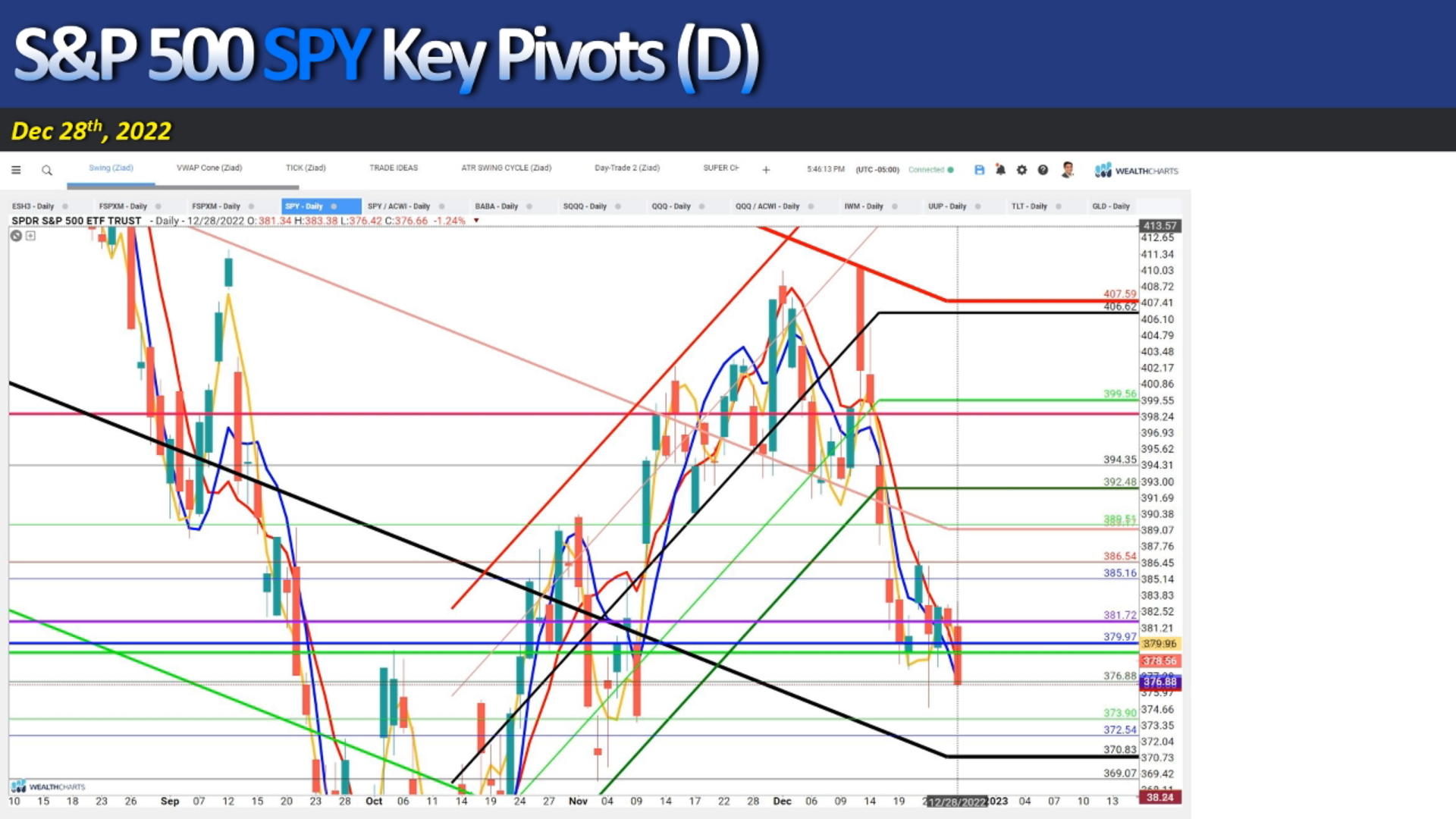Click the red 38.24 tag at axis bottom

point(1159,798)
